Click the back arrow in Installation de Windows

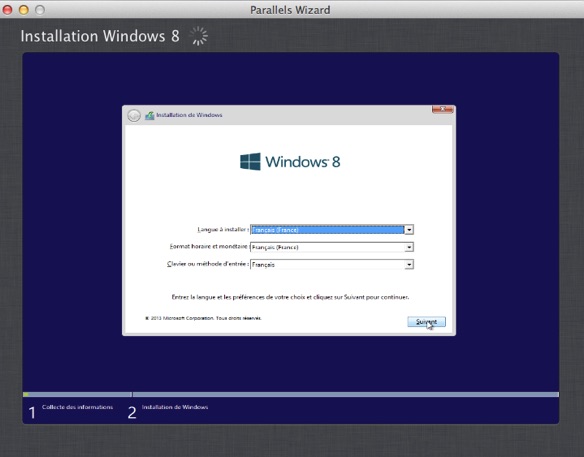pos(134,115)
